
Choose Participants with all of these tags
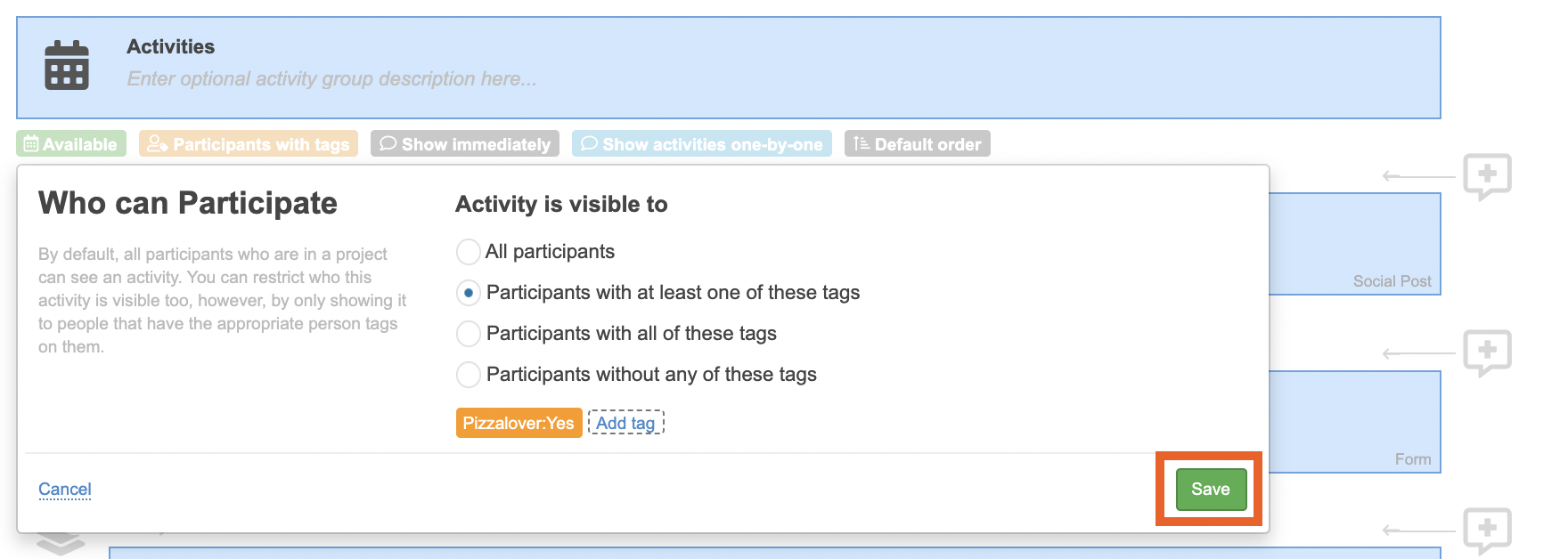(x=469, y=334)
